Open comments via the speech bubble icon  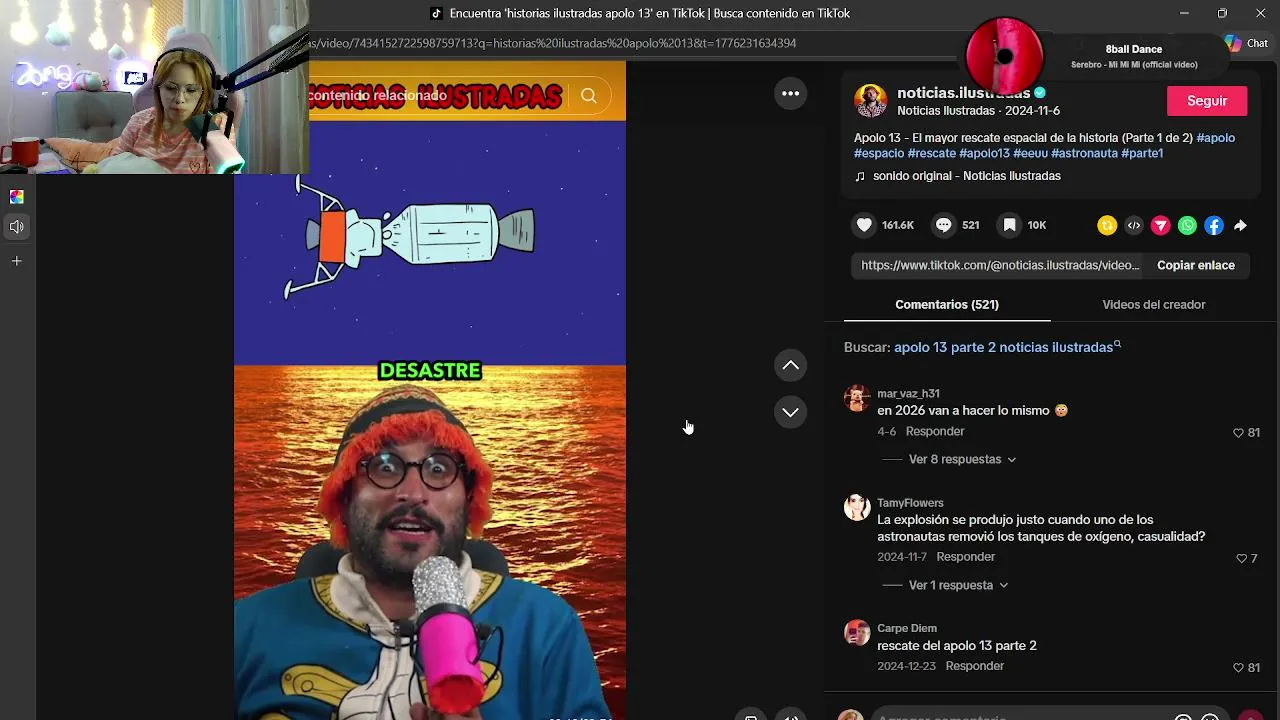coord(943,225)
